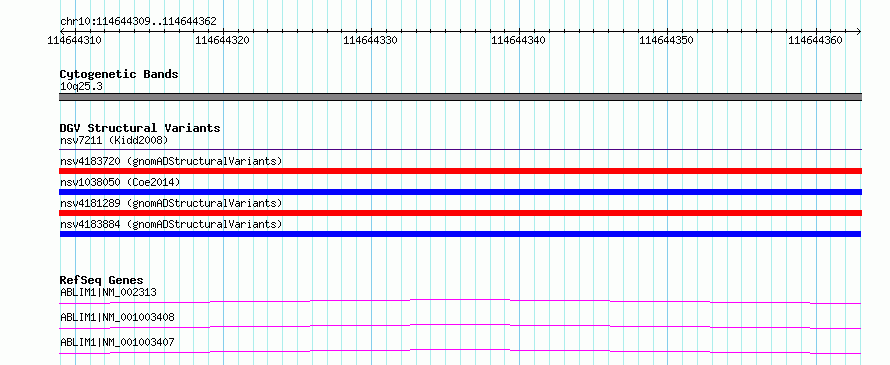The height and width of the screenshot is (365, 890).
Task: Open ABLIM1|NM_001003407 gene label
Action: [117, 342]
